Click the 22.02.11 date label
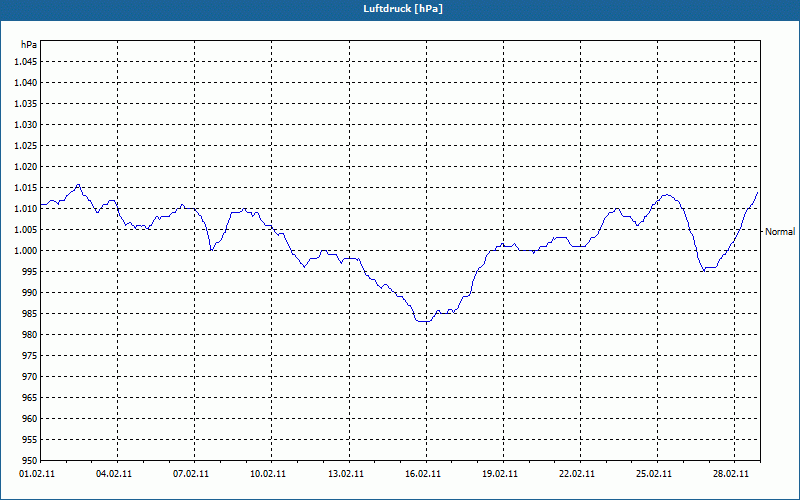The image size is (800, 500). pos(577,473)
